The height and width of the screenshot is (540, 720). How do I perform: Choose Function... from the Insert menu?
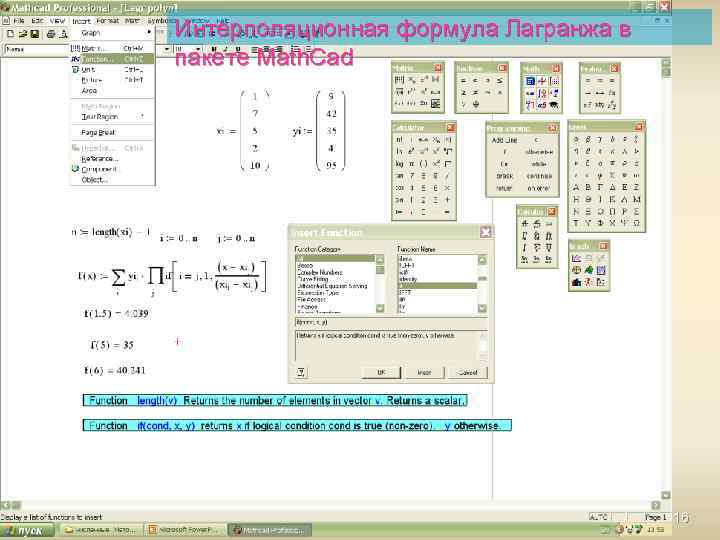[112, 59]
